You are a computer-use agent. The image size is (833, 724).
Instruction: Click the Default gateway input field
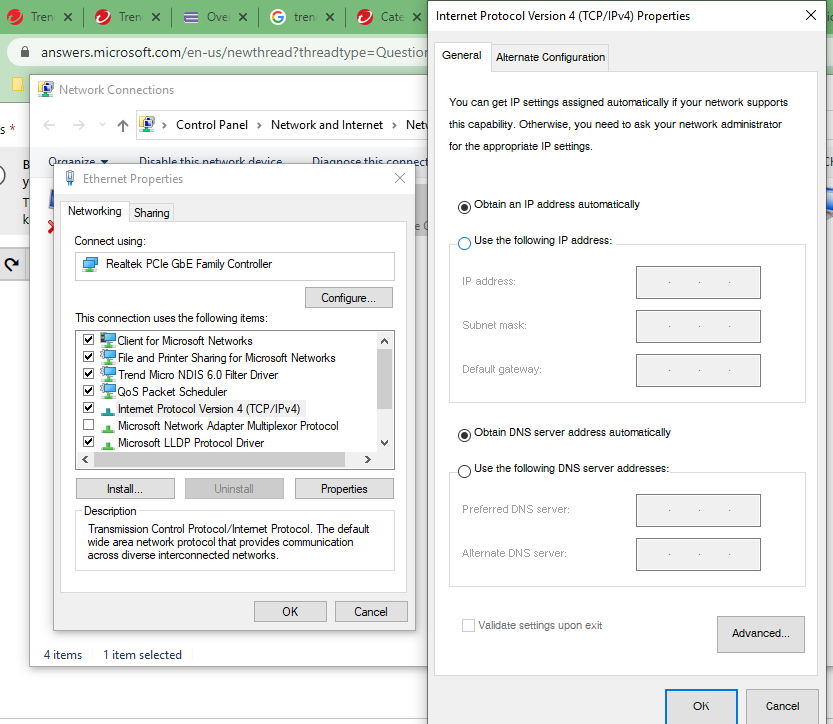click(698, 370)
